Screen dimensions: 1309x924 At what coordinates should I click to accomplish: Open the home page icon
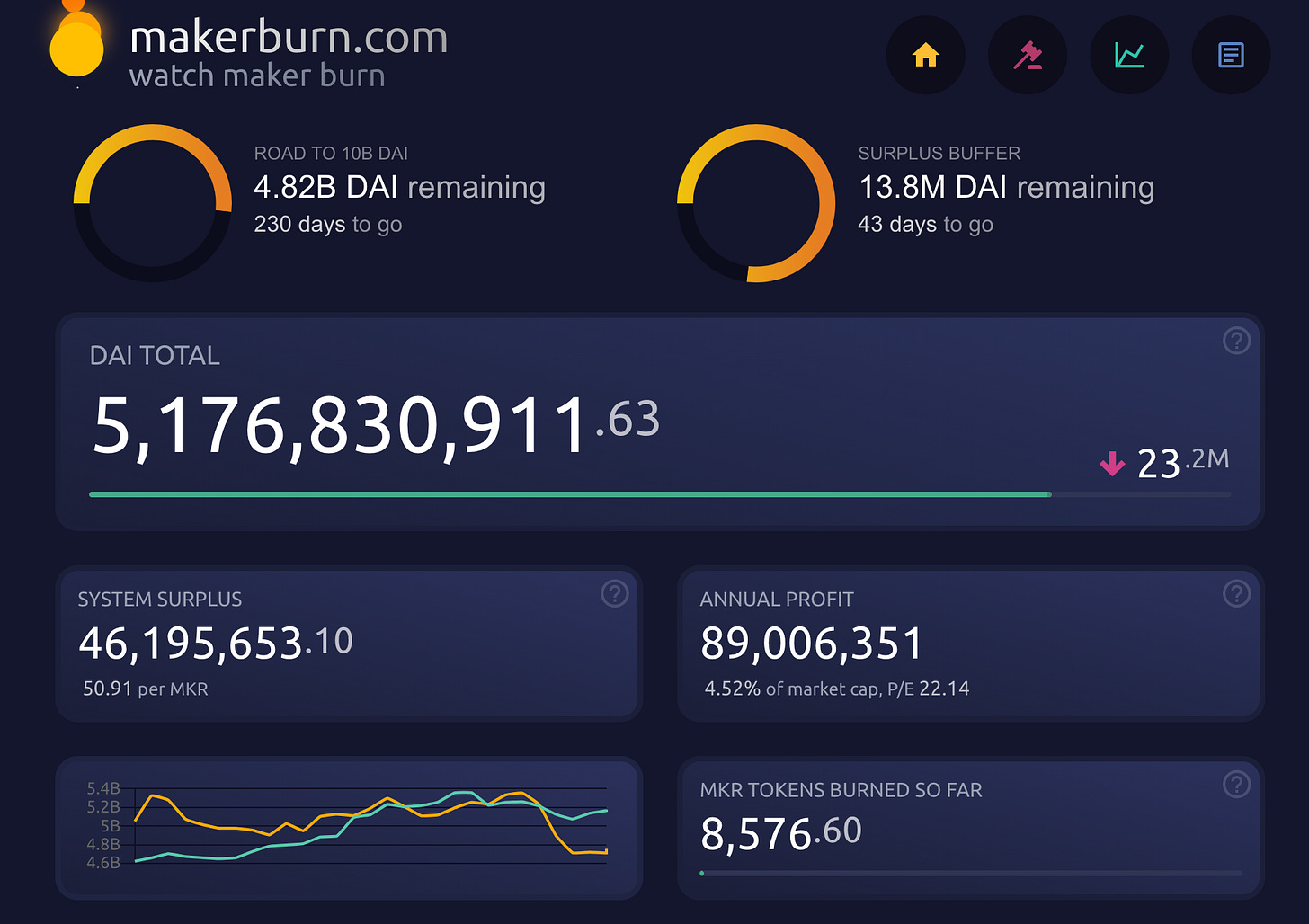(x=925, y=56)
